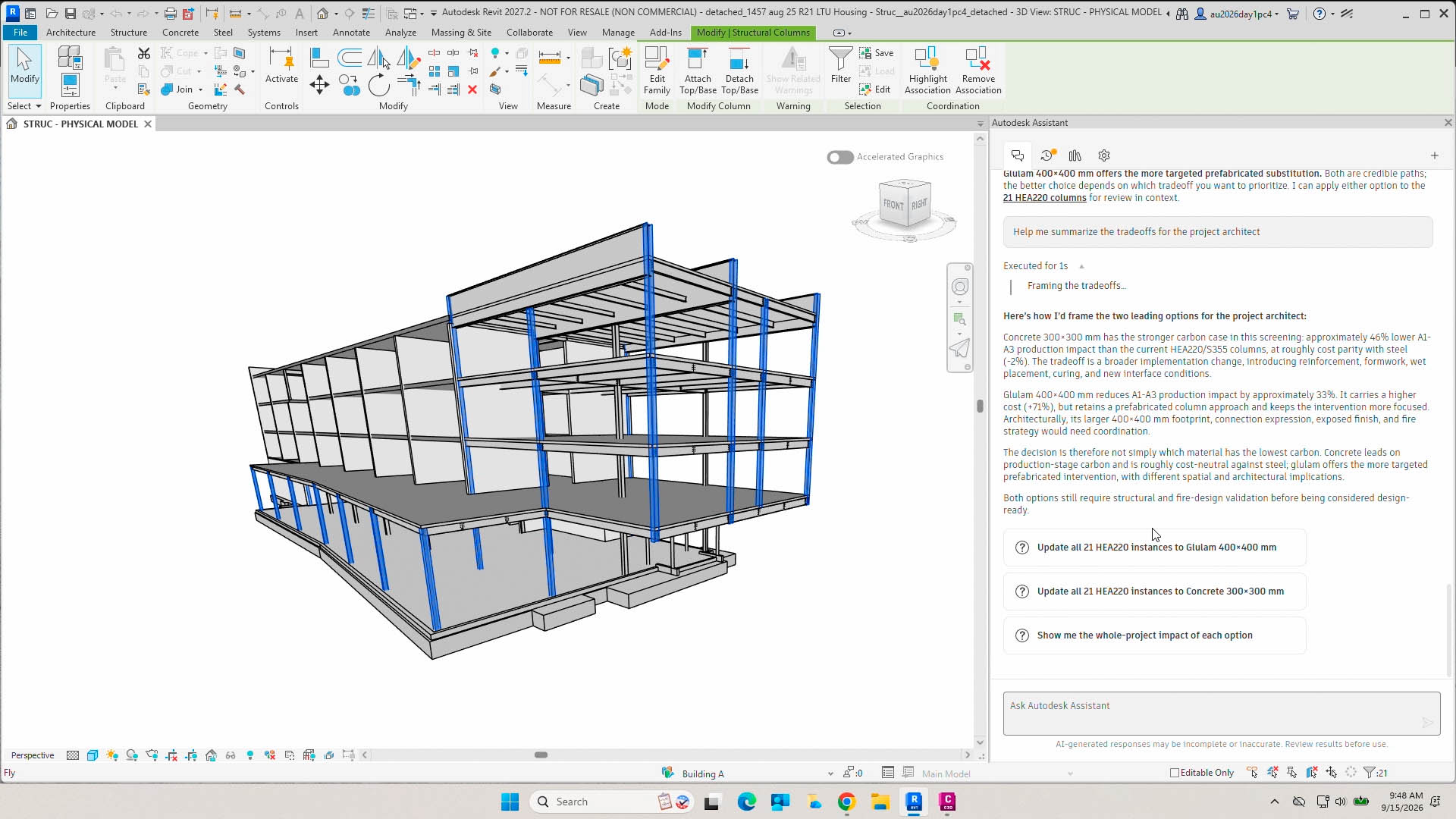The image size is (1456, 819).
Task: Click Update all HEA220 to Glulam 400×400
Action: (x=1154, y=548)
